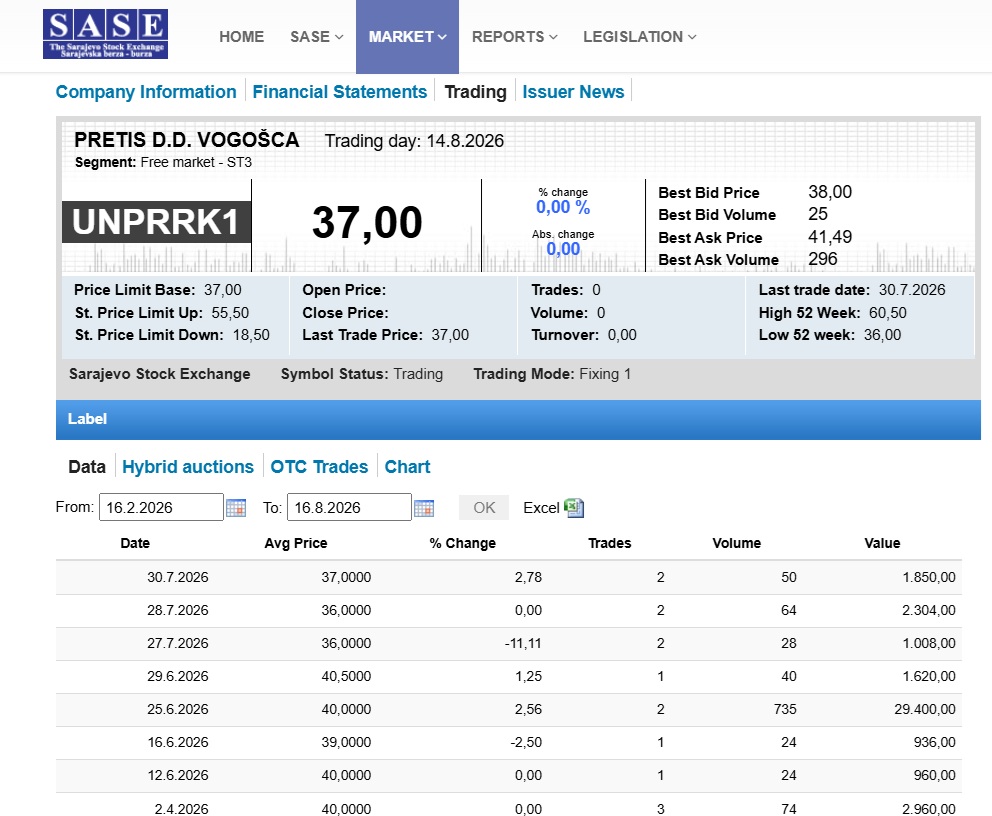Open the Hybrid auctions sub-tab
Screen dimensions: 992x816
[188, 467]
